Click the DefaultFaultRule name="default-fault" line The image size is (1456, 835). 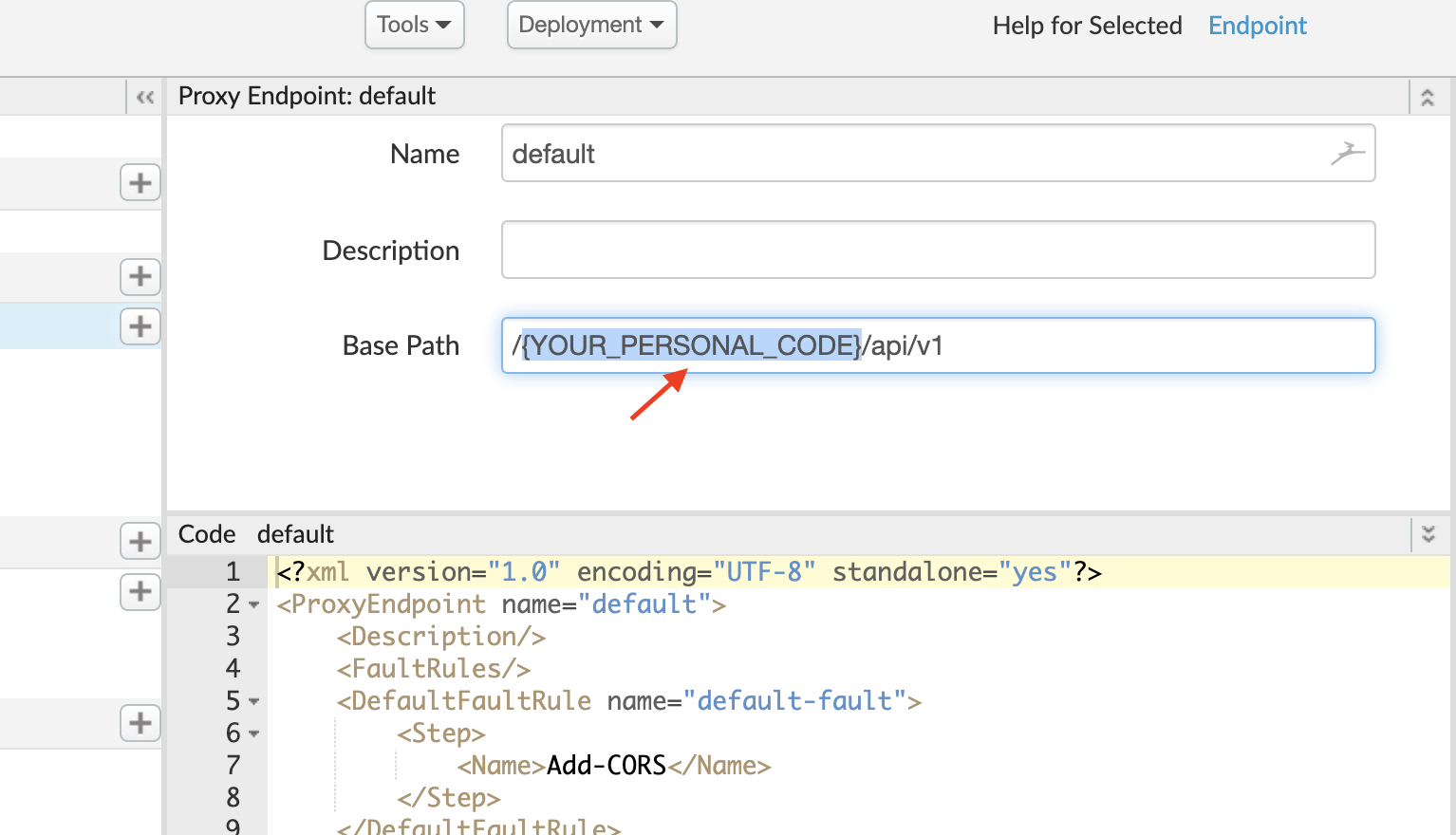pos(629,701)
